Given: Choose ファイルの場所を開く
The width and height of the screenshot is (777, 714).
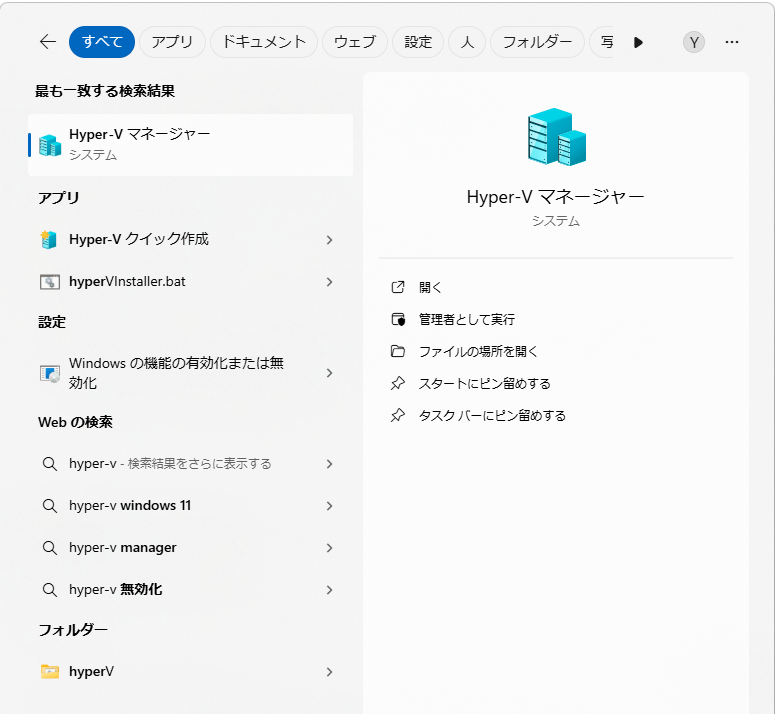Looking at the screenshot, I should tap(479, 352).
